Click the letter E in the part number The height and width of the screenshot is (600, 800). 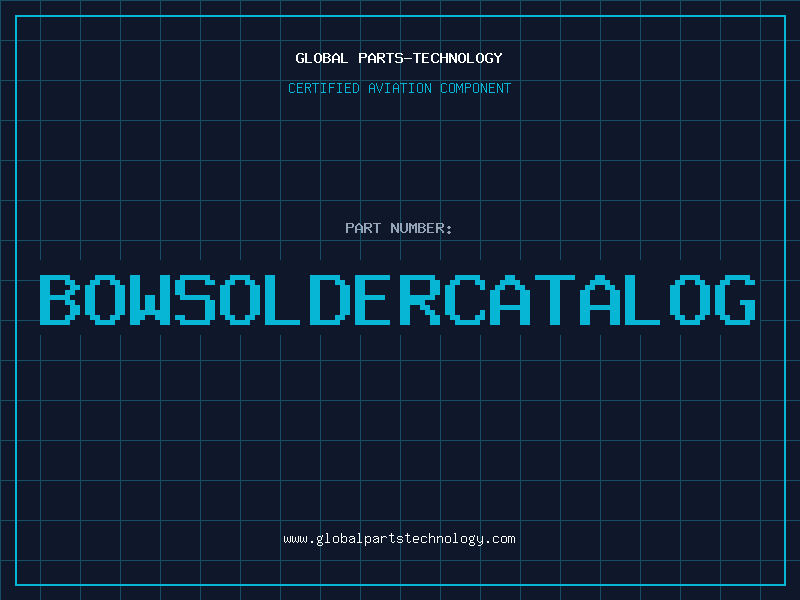[376, 300]
